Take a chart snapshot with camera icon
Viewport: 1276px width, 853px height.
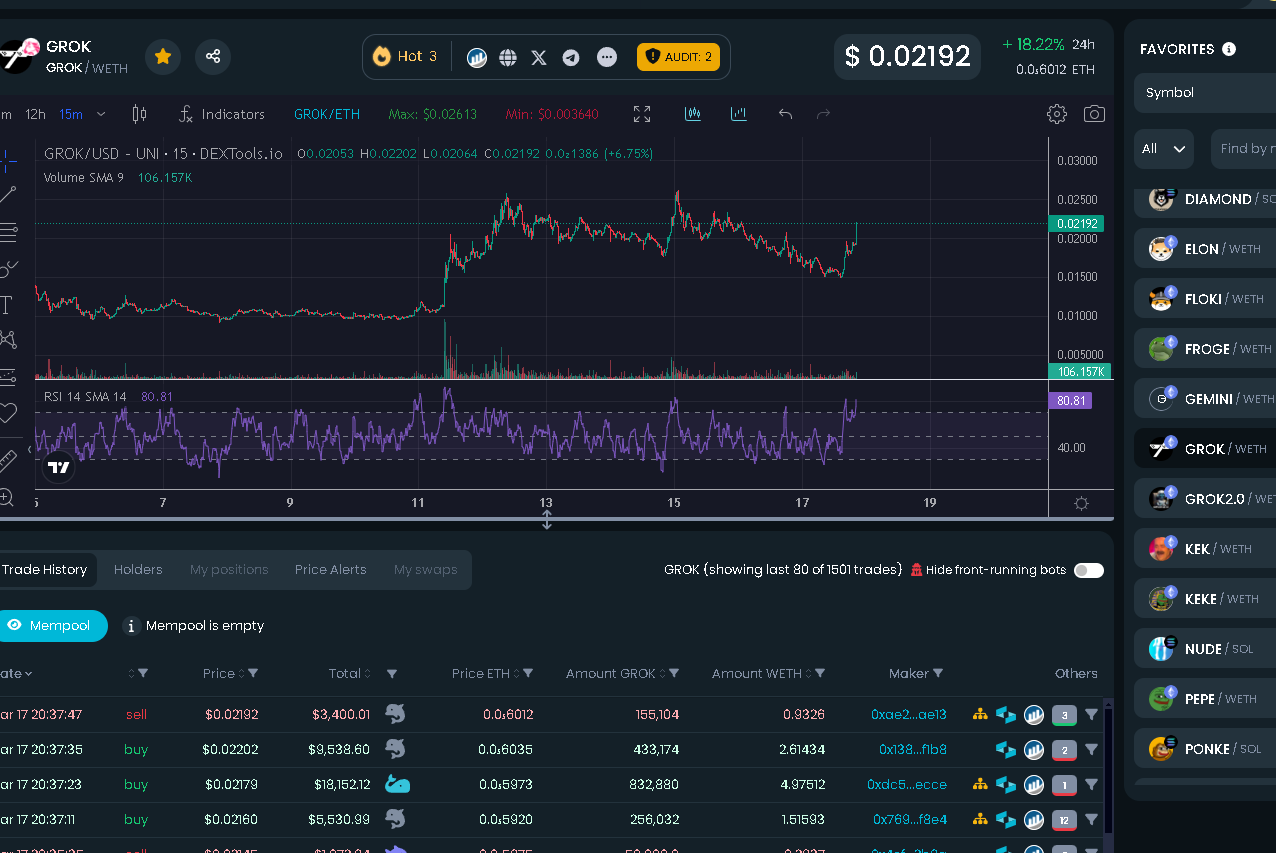coord(1094,114)
